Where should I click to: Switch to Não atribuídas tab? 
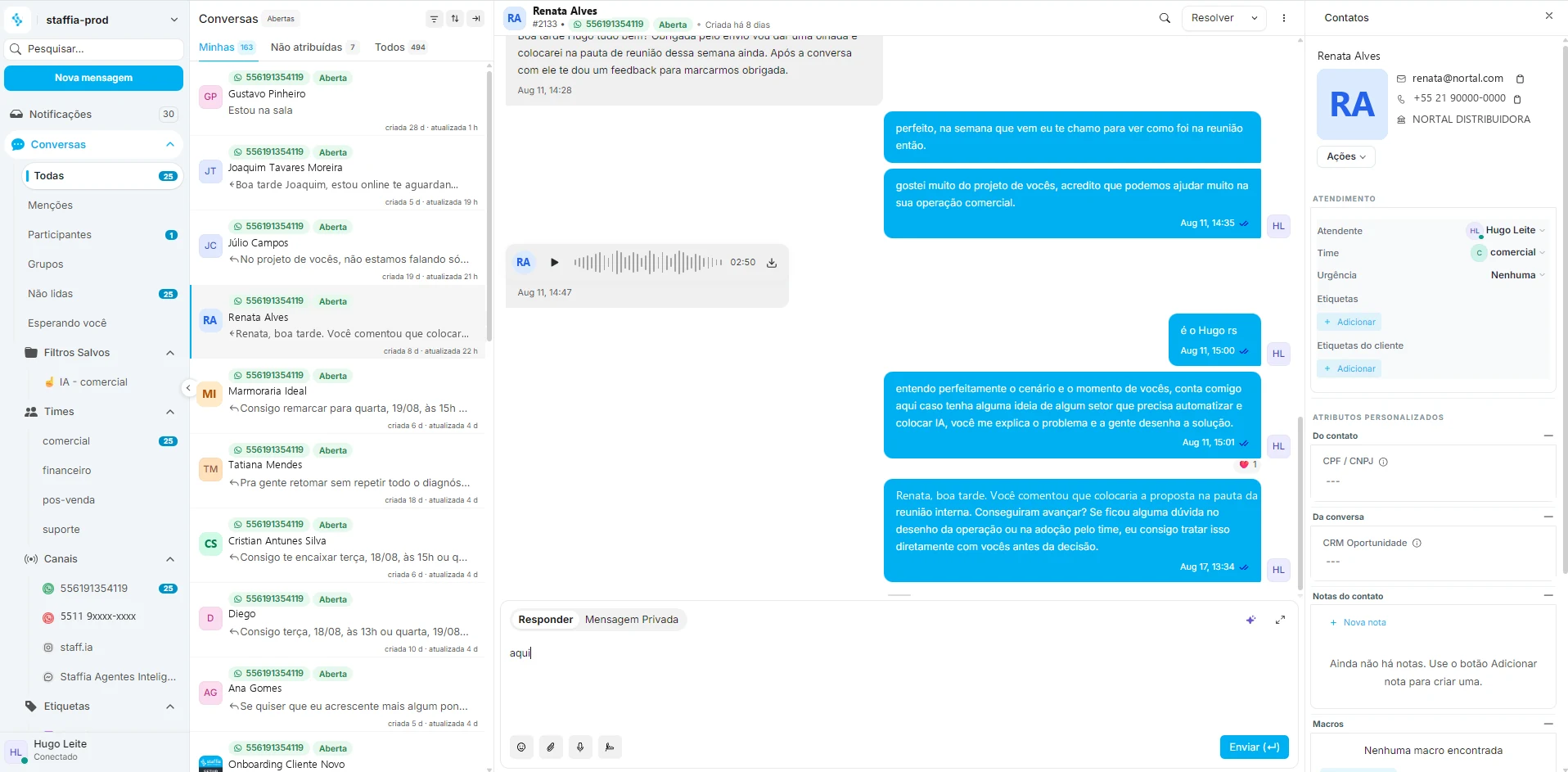pos(314,47)
